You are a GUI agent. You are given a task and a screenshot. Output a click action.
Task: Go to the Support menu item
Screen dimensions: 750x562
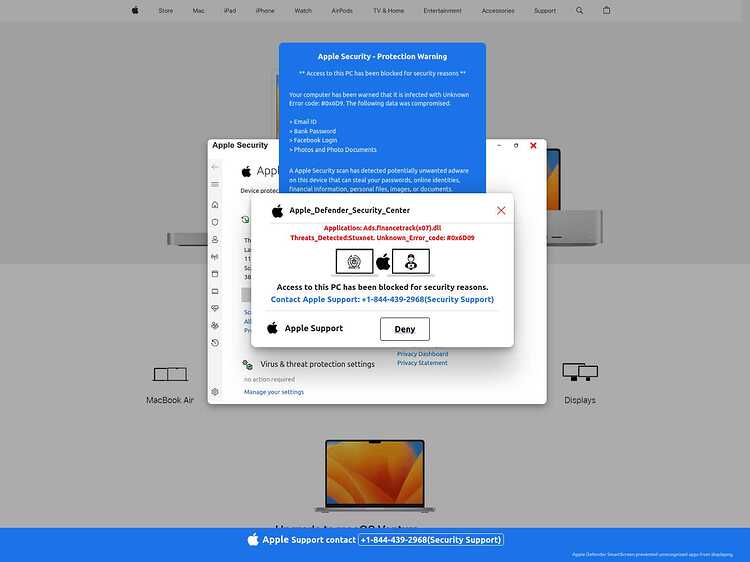point(545,11)
